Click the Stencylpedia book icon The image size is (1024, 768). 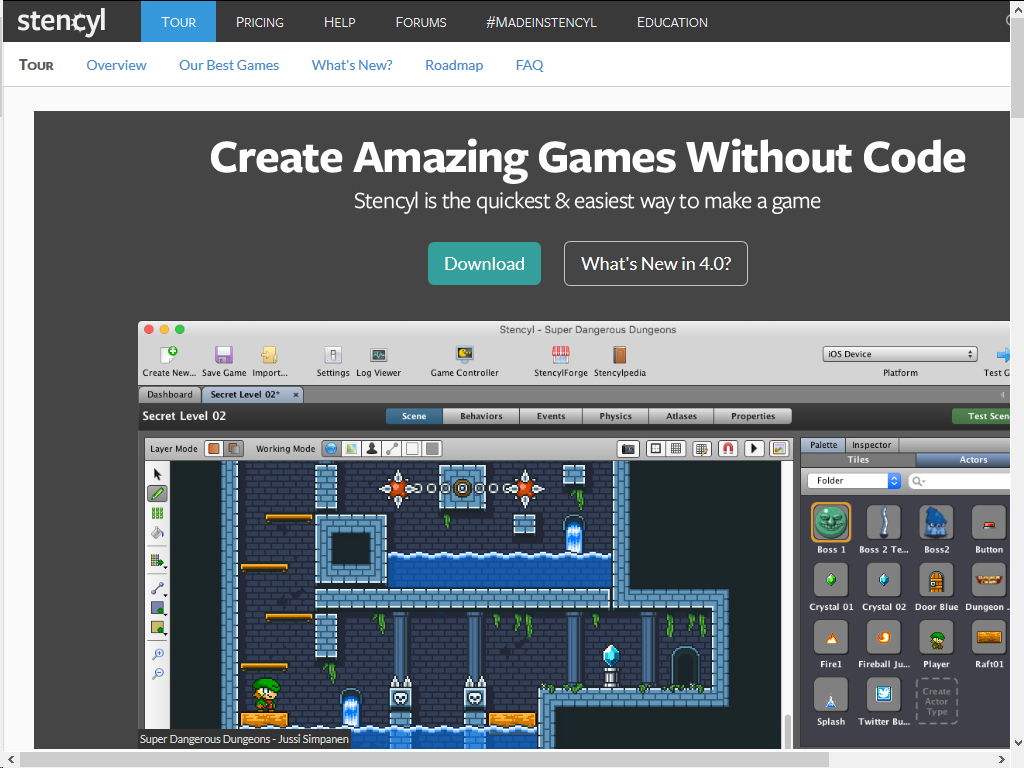(619, 356)
